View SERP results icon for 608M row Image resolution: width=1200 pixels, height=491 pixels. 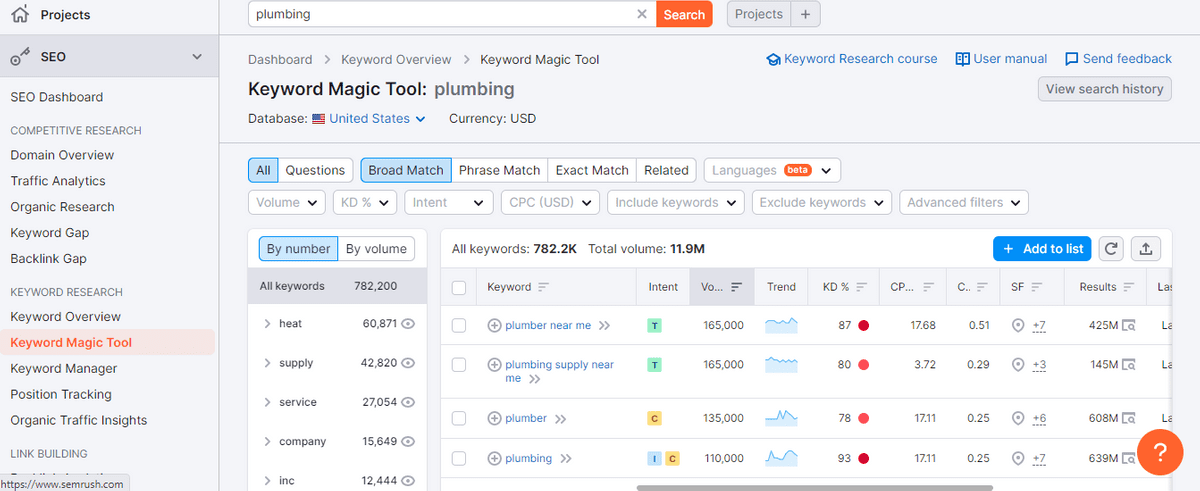click(1129, 418)
